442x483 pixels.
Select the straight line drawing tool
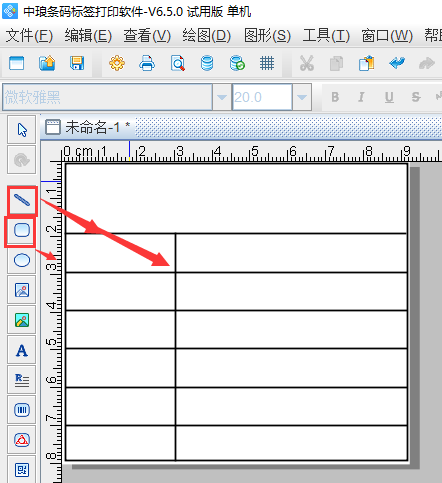[22, 201]
